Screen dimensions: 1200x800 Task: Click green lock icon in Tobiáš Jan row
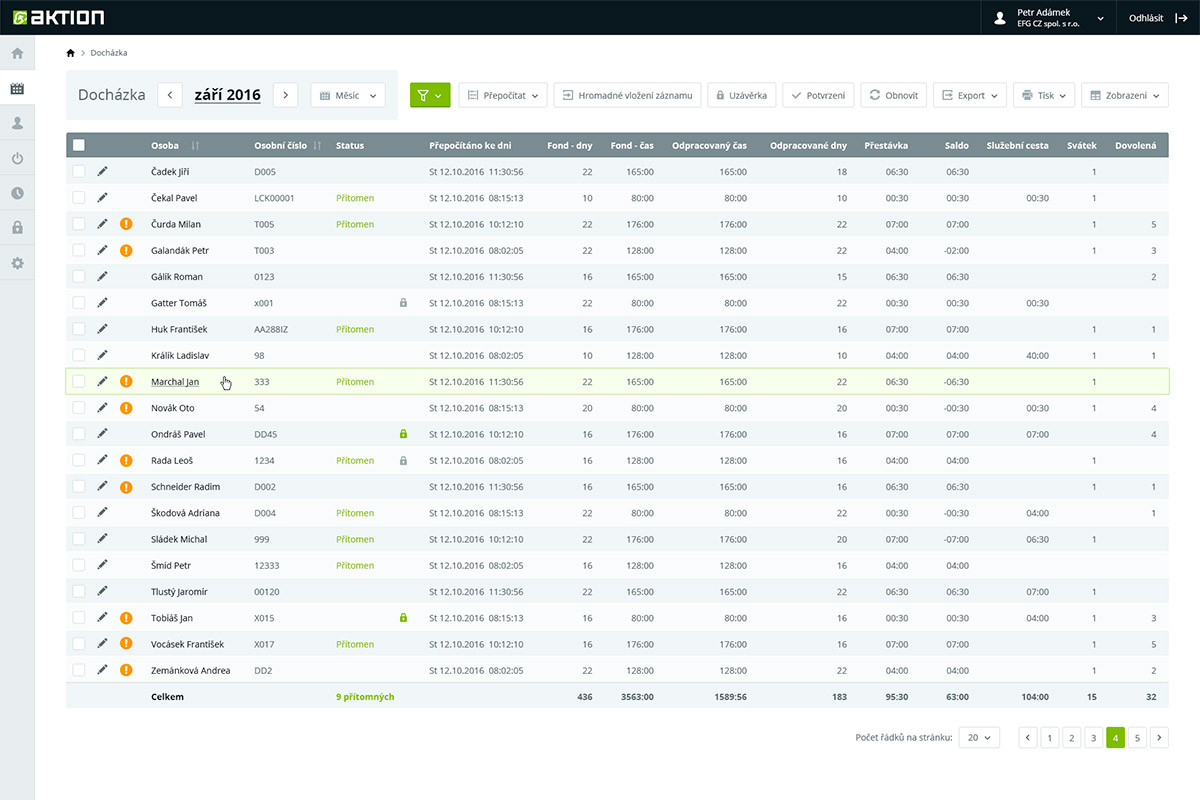point(403,618)
